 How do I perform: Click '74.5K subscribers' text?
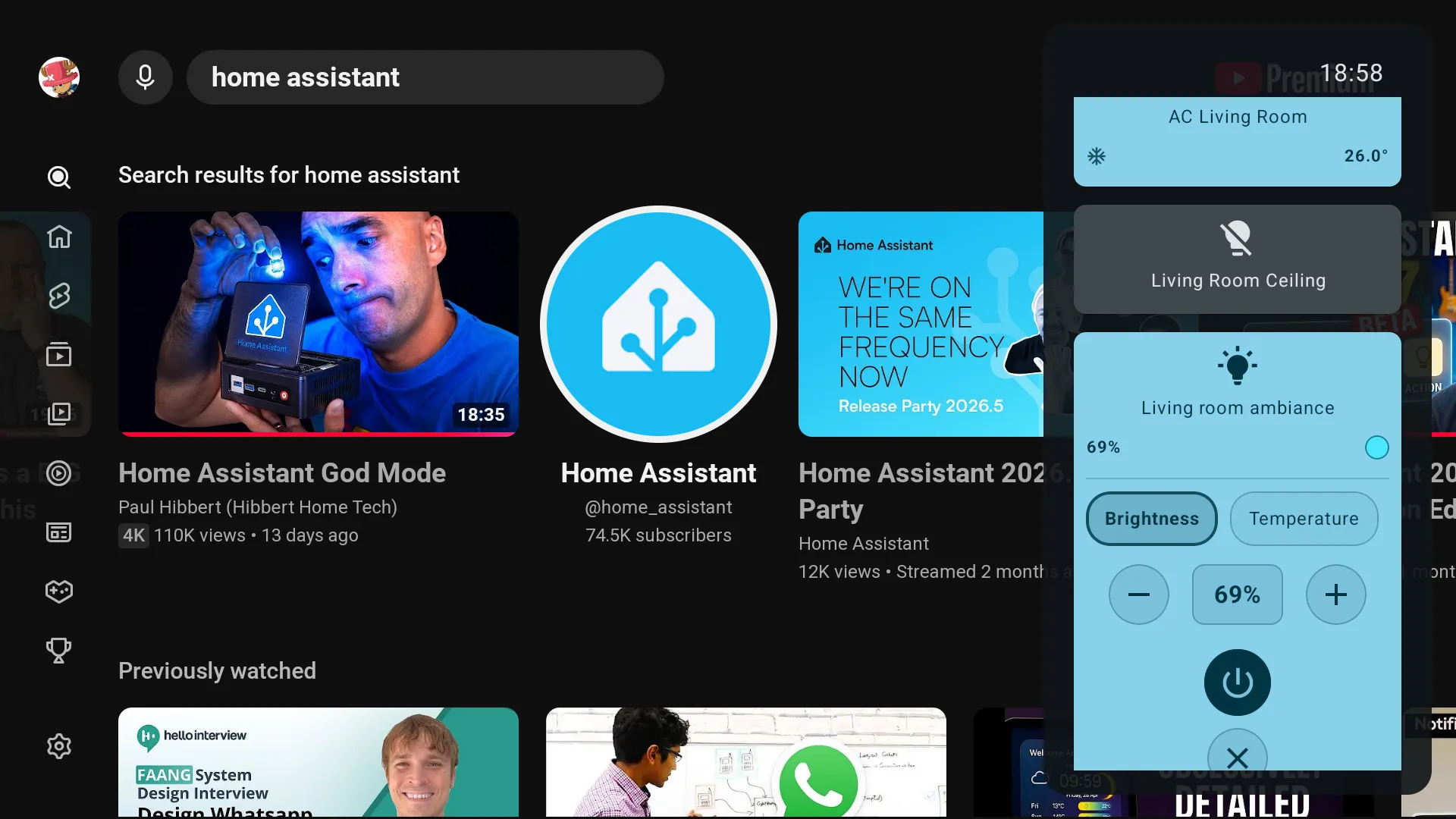(658, 535)
